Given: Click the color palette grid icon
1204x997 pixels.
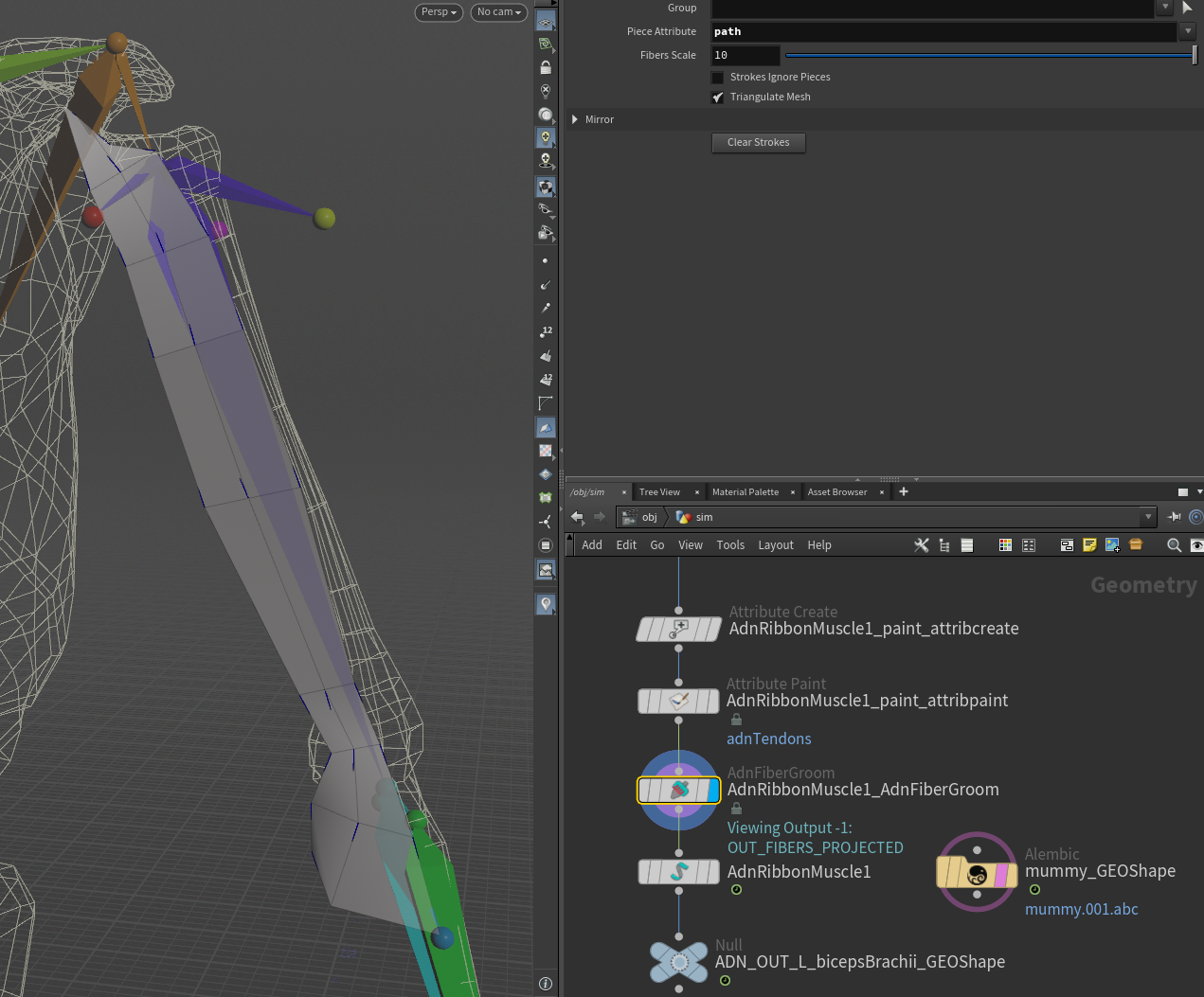Looking at the screenshot, I should (1005, 544).
